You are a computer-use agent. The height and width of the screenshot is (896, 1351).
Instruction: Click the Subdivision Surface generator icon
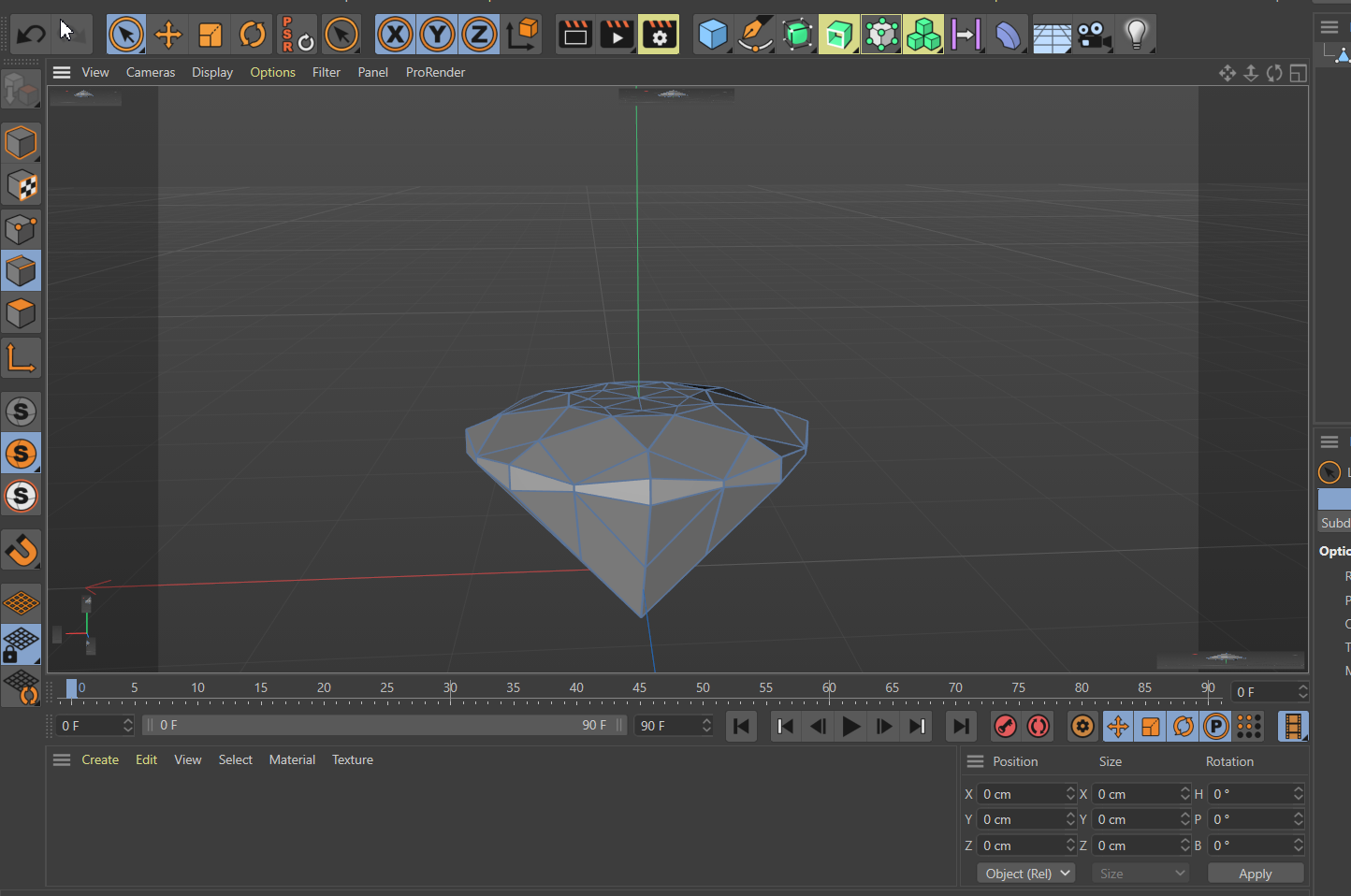pyautogui.click(x=797, y=36)
